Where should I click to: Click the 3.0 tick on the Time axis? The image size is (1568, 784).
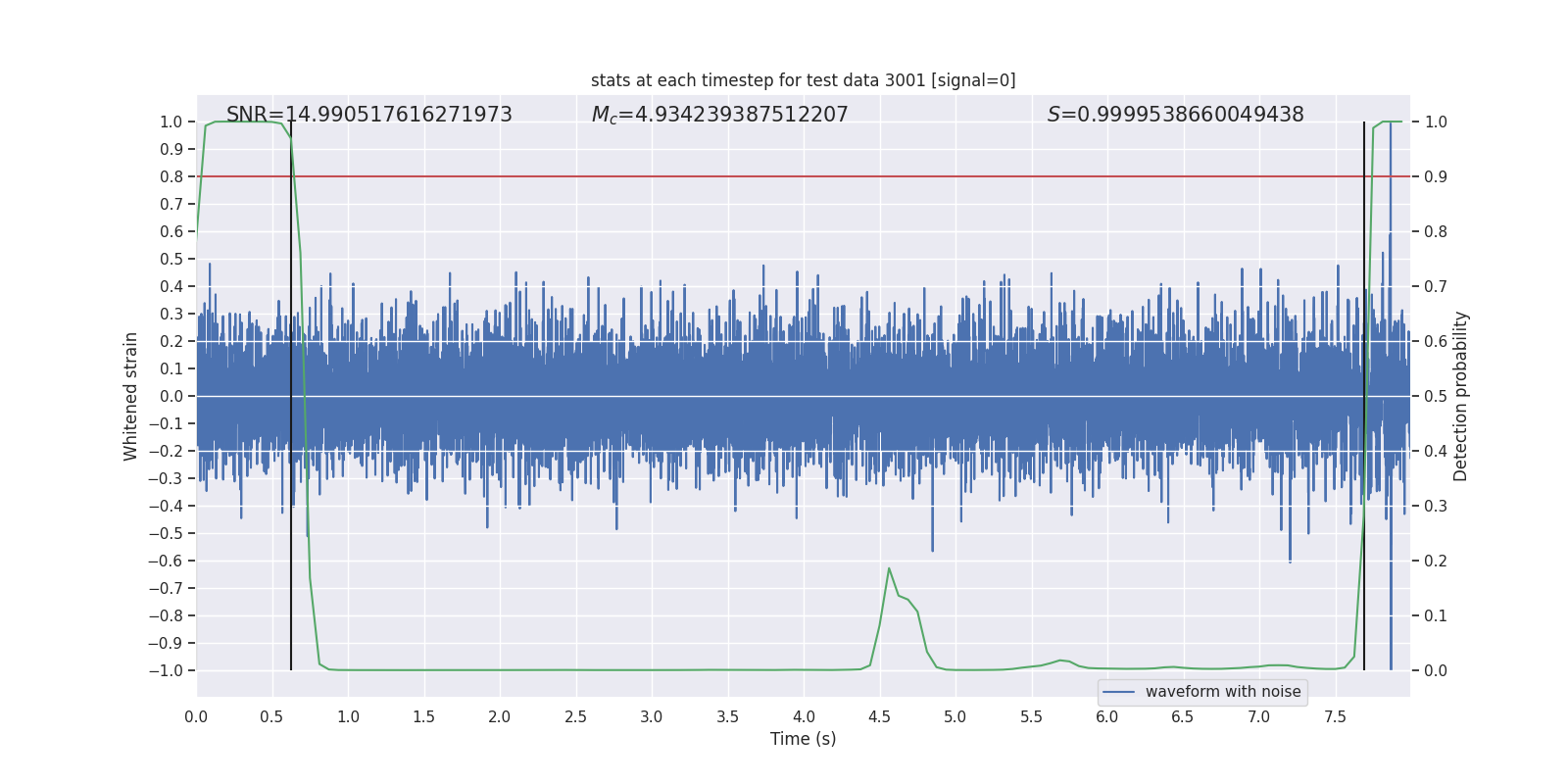click(652, 716)
